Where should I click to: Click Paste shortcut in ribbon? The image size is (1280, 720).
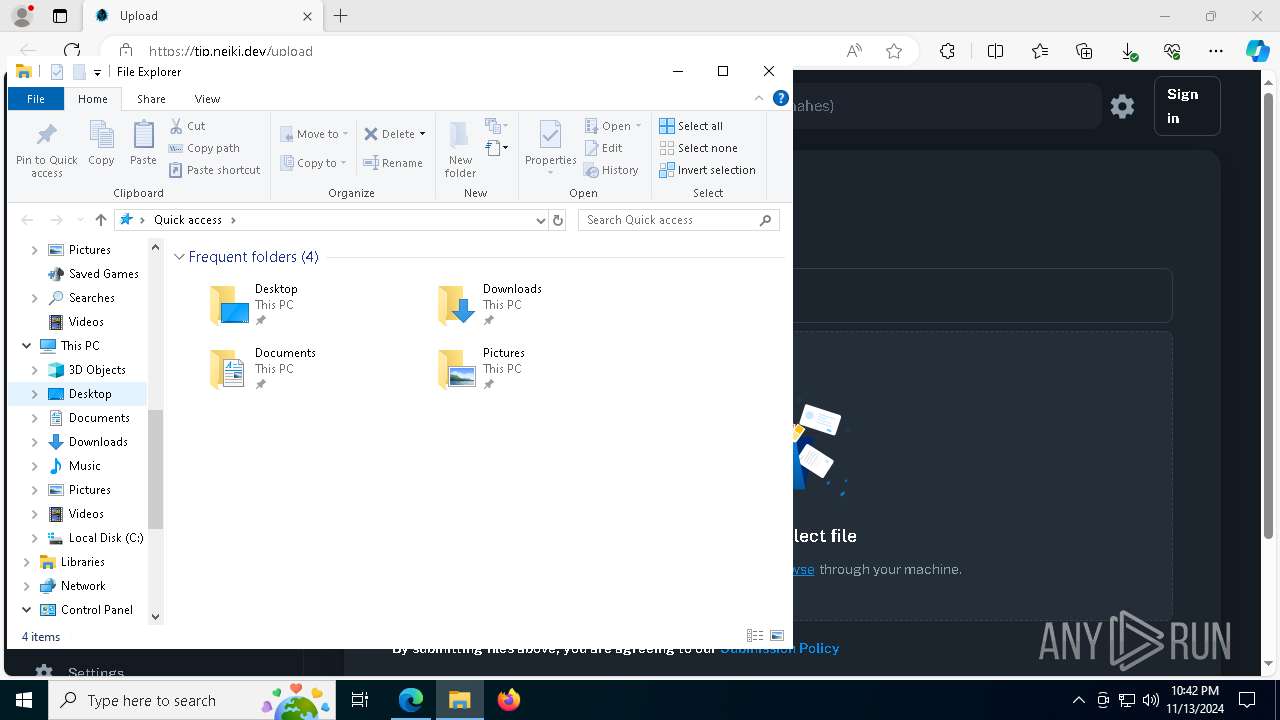[215, 170]
